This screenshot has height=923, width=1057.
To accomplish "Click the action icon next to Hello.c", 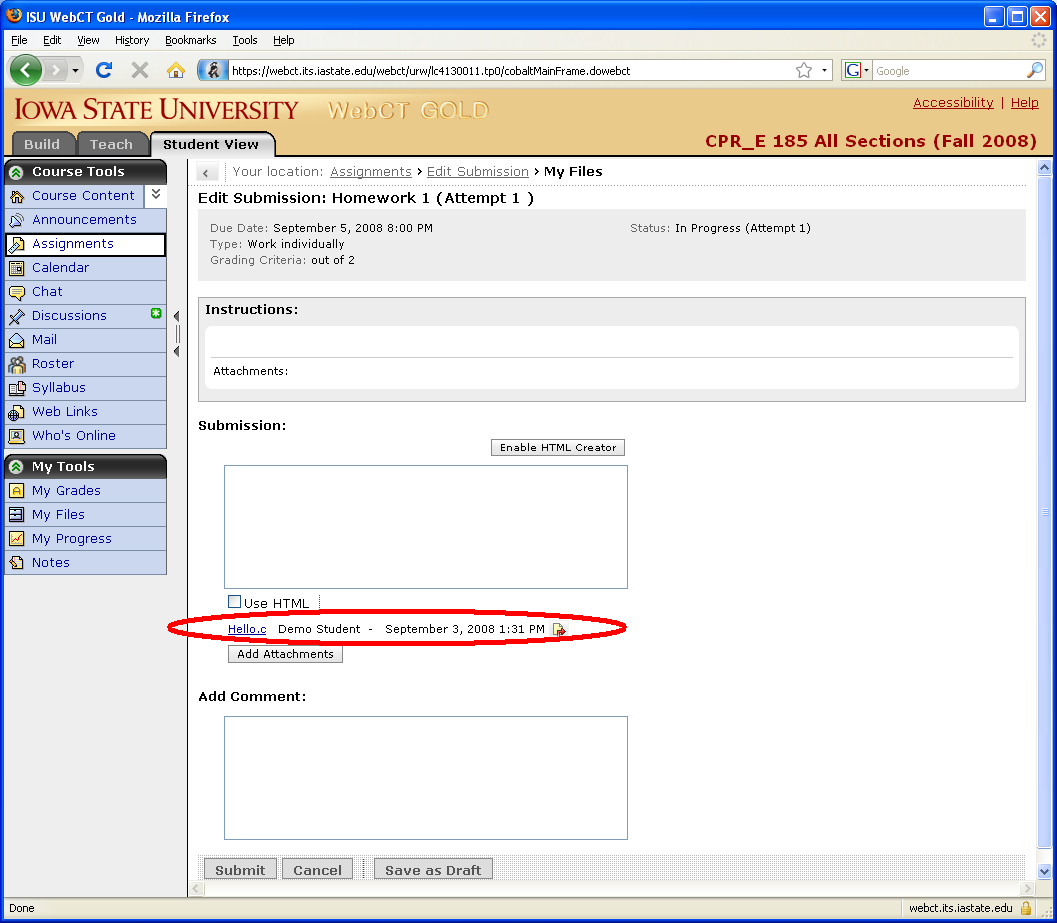I will click(559, 630).
